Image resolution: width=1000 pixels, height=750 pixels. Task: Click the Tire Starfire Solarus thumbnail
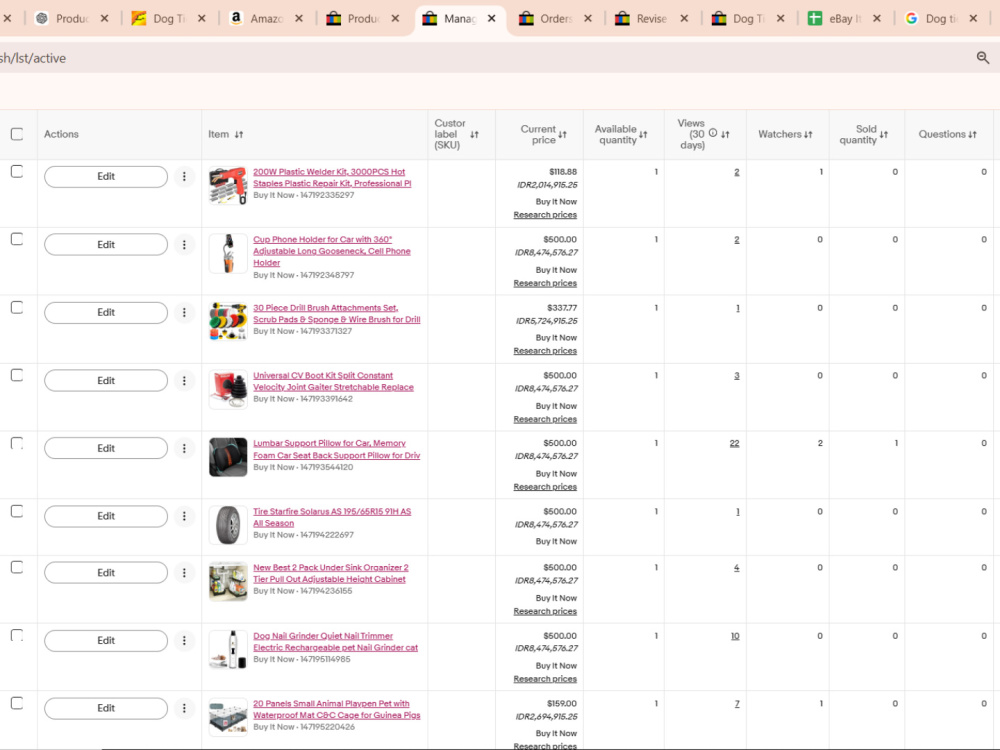228,526
